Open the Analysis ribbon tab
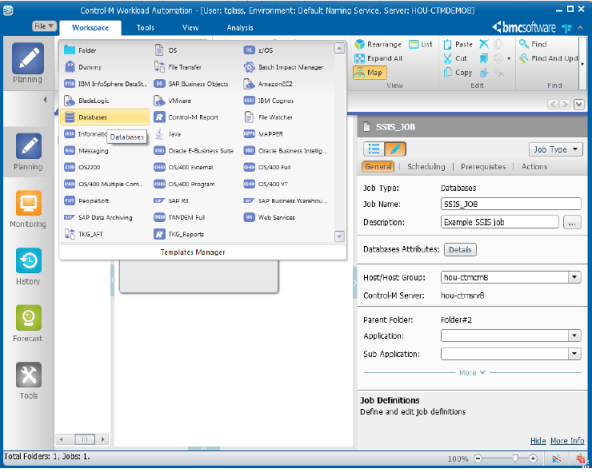This screenshot has width=592, height=472. [x=240, y=28]
